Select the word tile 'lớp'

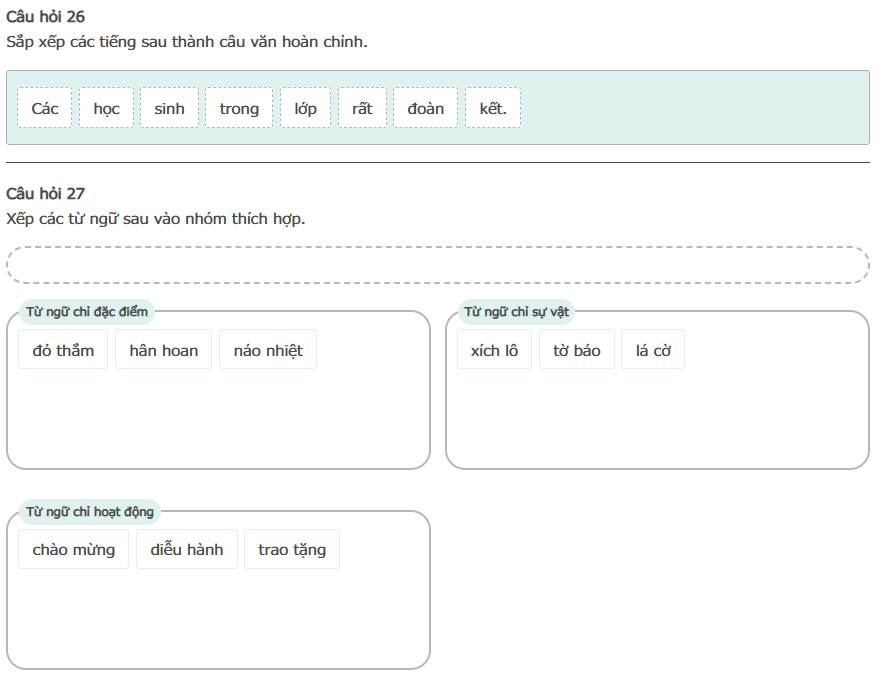[x=305, y=108]
